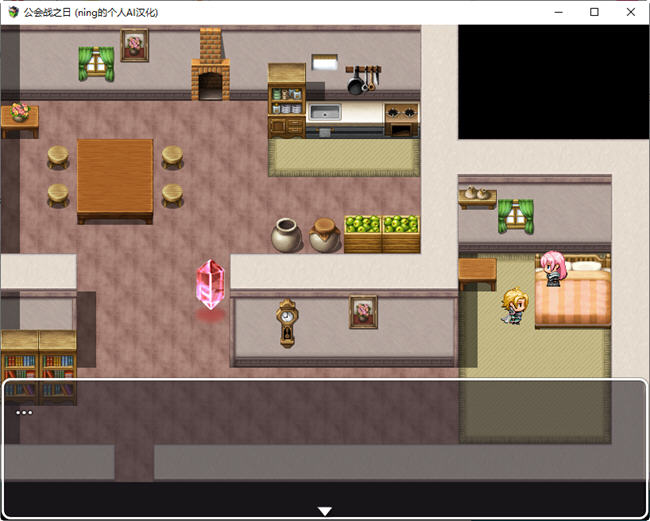Select the blonde character beside the bed
Viewport: 650px width, 521px height.
(x=515, y=304)
